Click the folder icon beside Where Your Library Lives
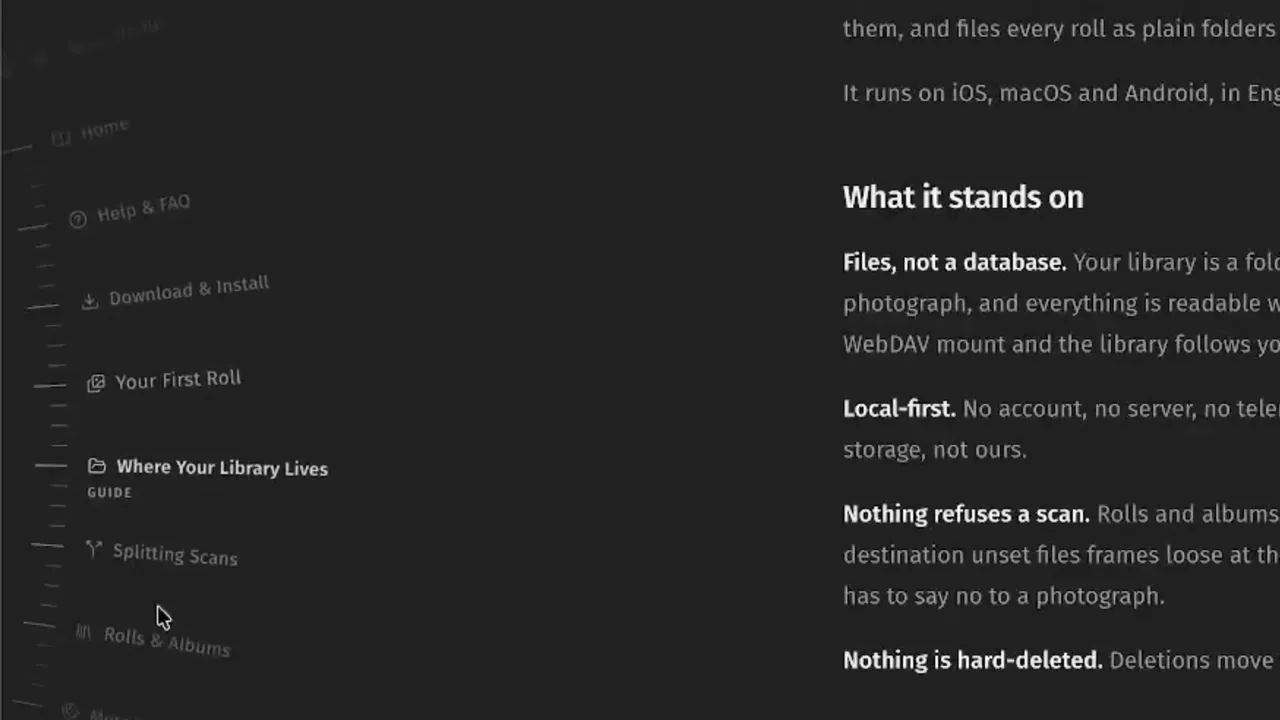Image resolution: width=1280 pixels, height=720 pixels. [97, 466]
